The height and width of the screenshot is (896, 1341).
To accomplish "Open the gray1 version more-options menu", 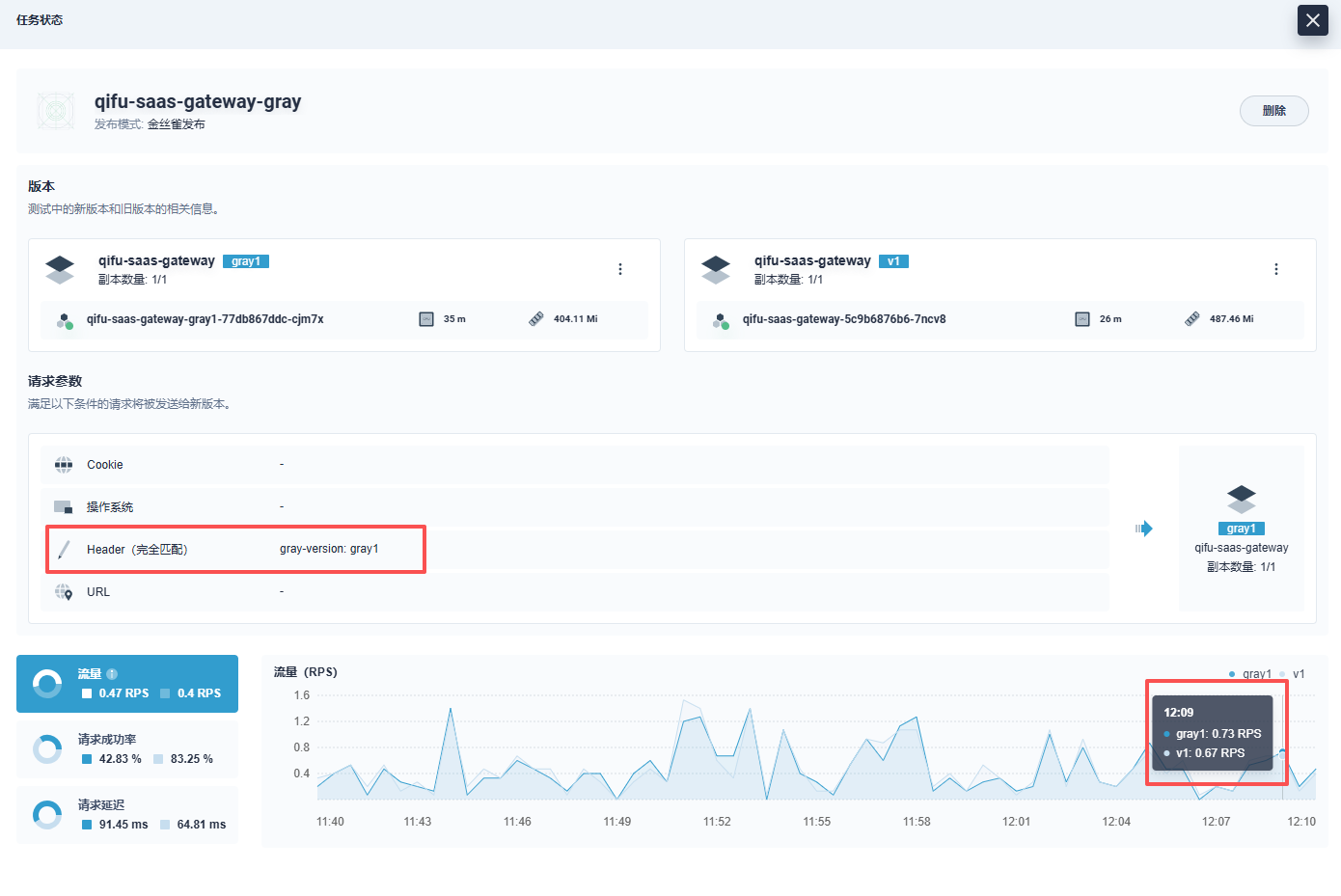I will click(x=620, y=269).
